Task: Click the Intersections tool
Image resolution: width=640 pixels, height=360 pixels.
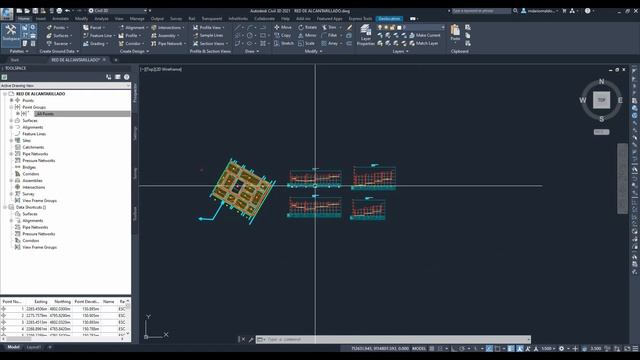Action: (167, 27)
